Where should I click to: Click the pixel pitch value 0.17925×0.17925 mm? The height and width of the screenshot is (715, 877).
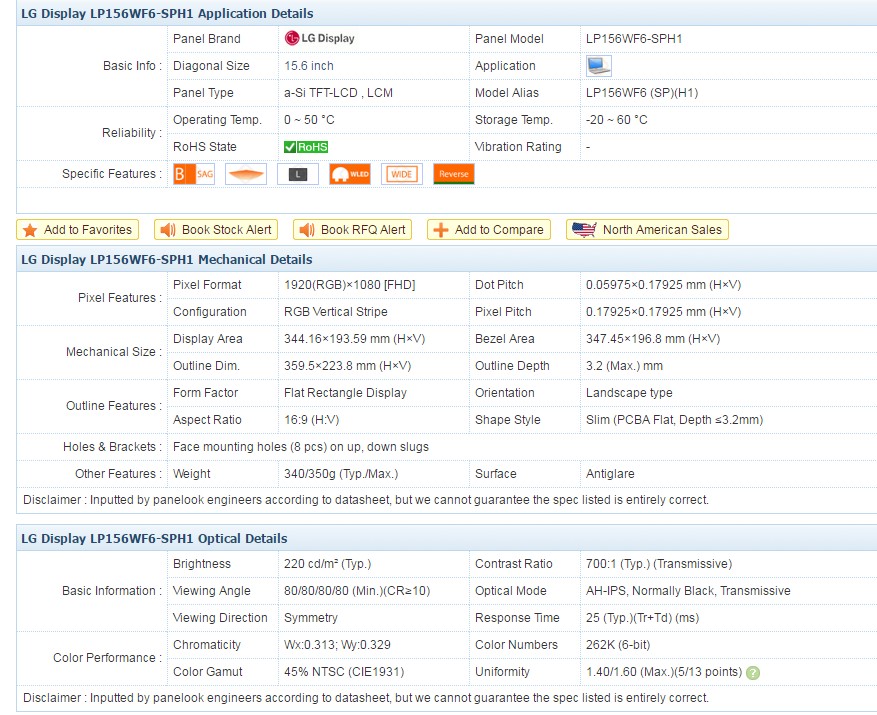(663, 312)
